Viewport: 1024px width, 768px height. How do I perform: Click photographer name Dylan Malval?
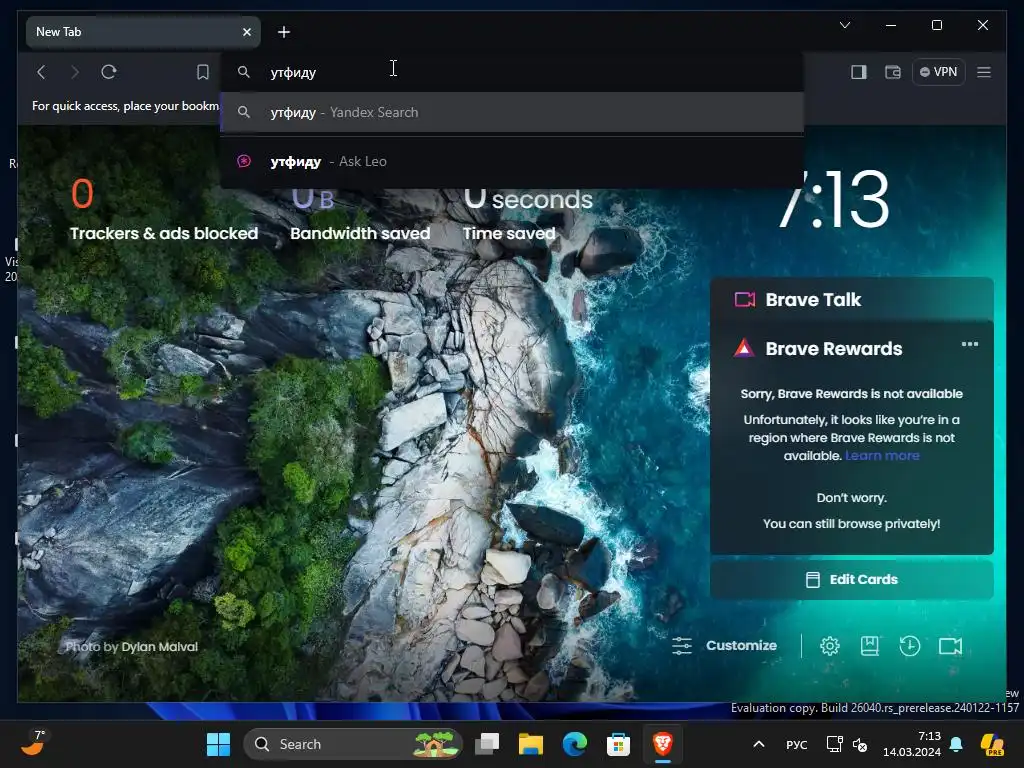(x=159, y=647)
